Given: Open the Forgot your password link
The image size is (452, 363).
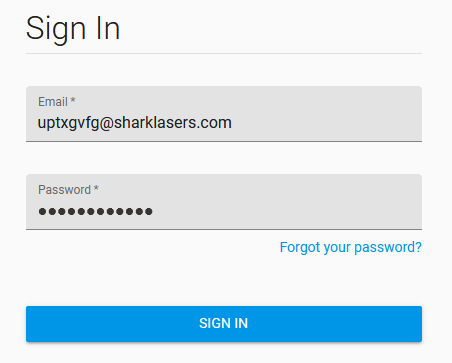Looking at the screenshot, I should (x=351, y=247).
